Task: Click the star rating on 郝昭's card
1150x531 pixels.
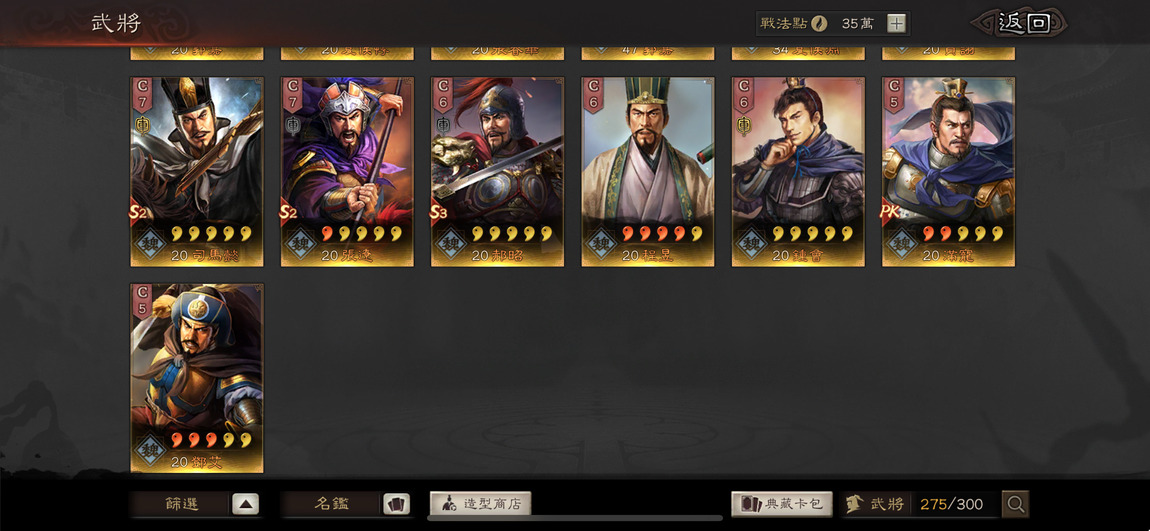Action: point(510,233)
